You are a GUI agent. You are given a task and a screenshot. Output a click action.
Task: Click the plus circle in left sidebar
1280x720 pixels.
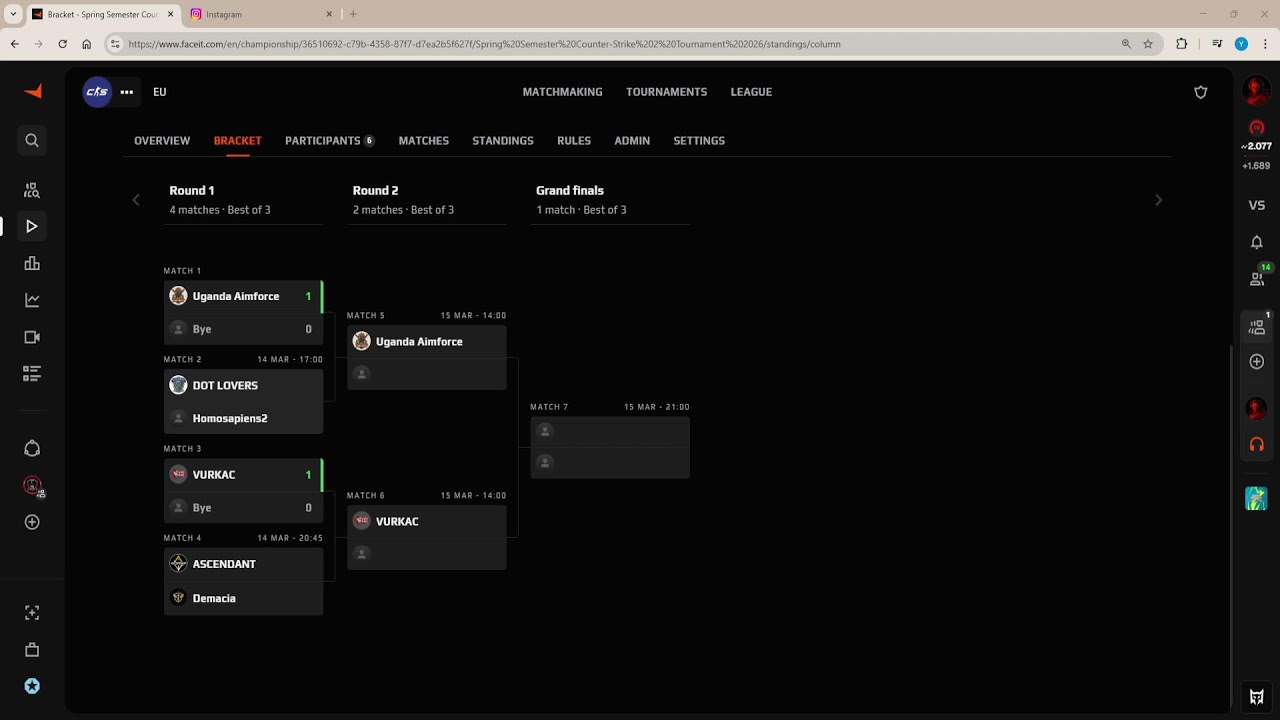pyautogui.click(x=32, y=522)
